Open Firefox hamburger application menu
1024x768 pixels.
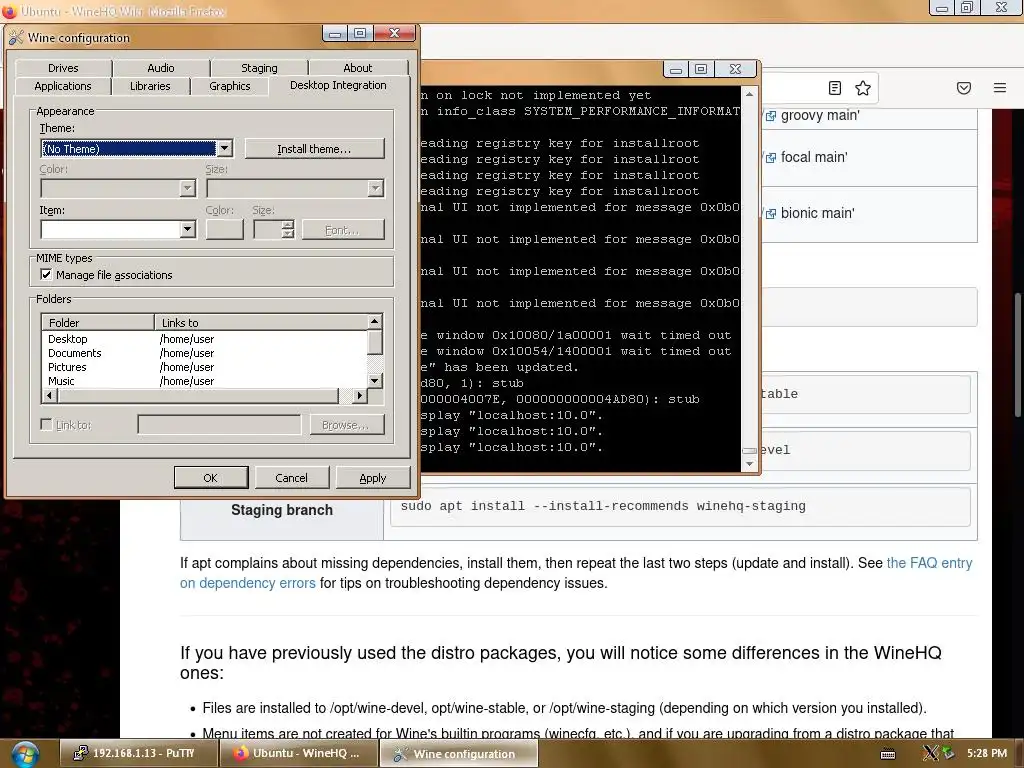coord(999,88)
